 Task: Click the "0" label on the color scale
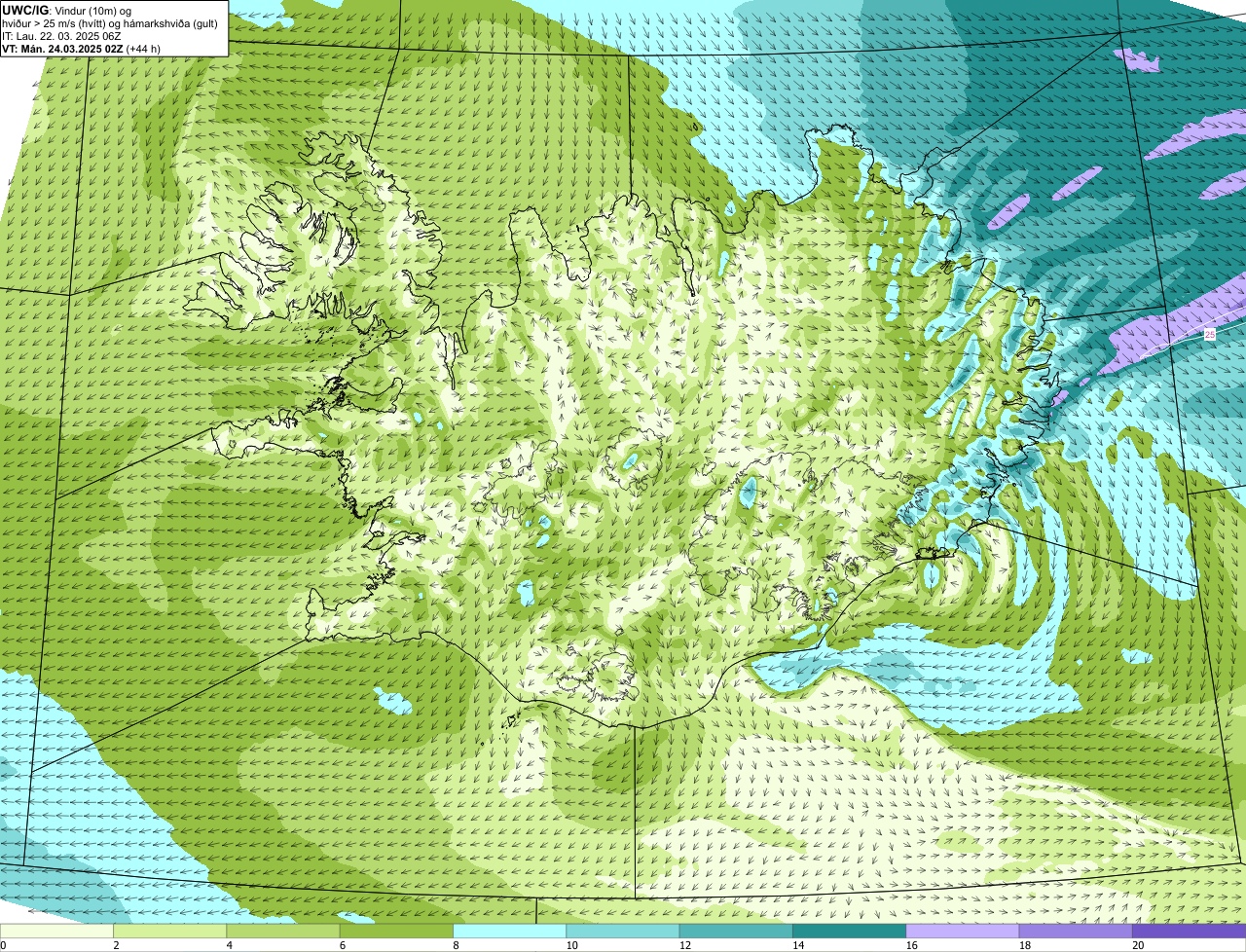point(3,945)
